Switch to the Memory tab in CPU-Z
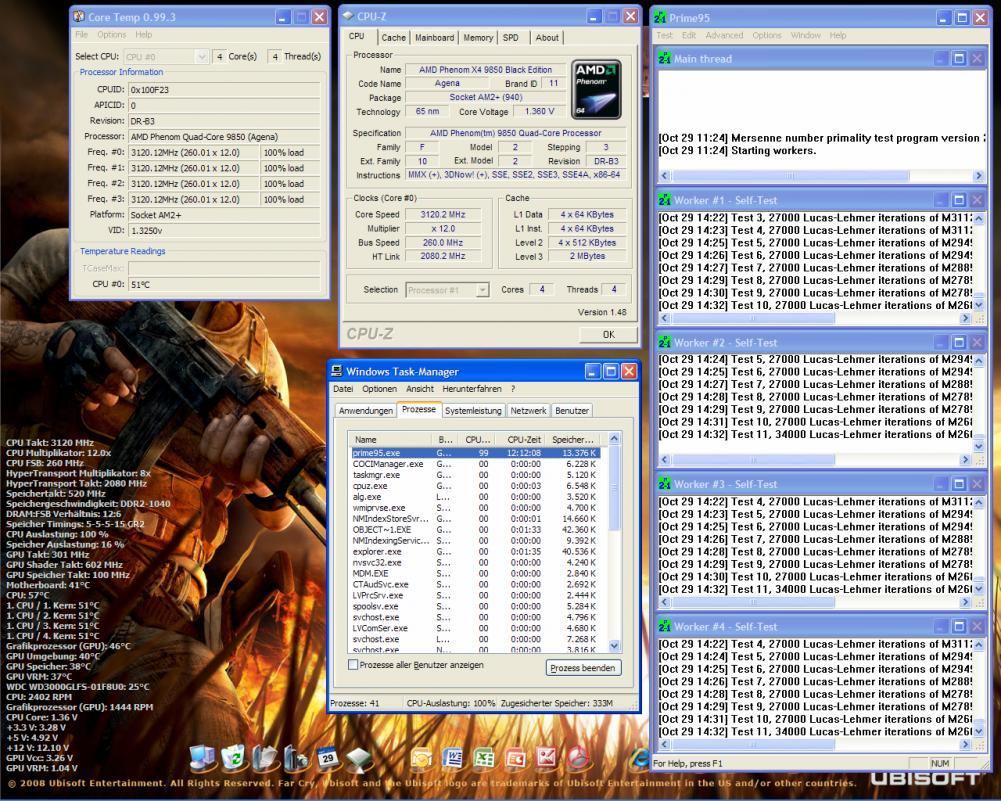Image resolution: width=1001 pixels, height=801 pixels. pyautogui.click(x=478, y=38)
